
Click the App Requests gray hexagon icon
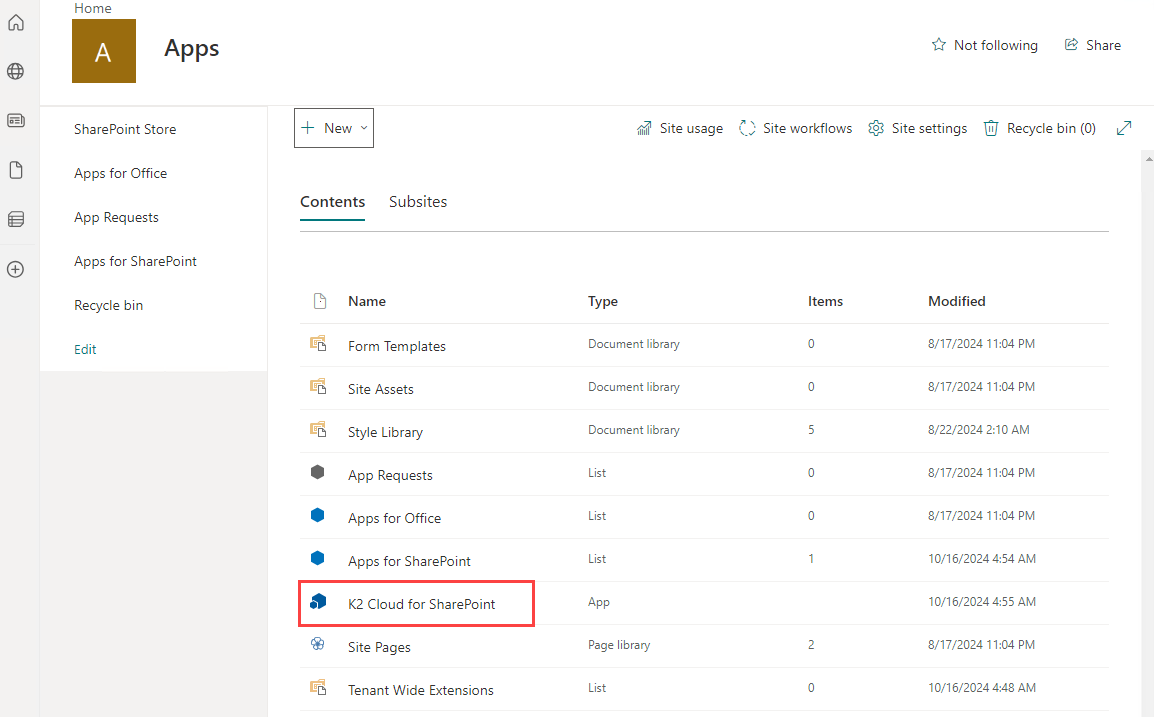point(317,472)
